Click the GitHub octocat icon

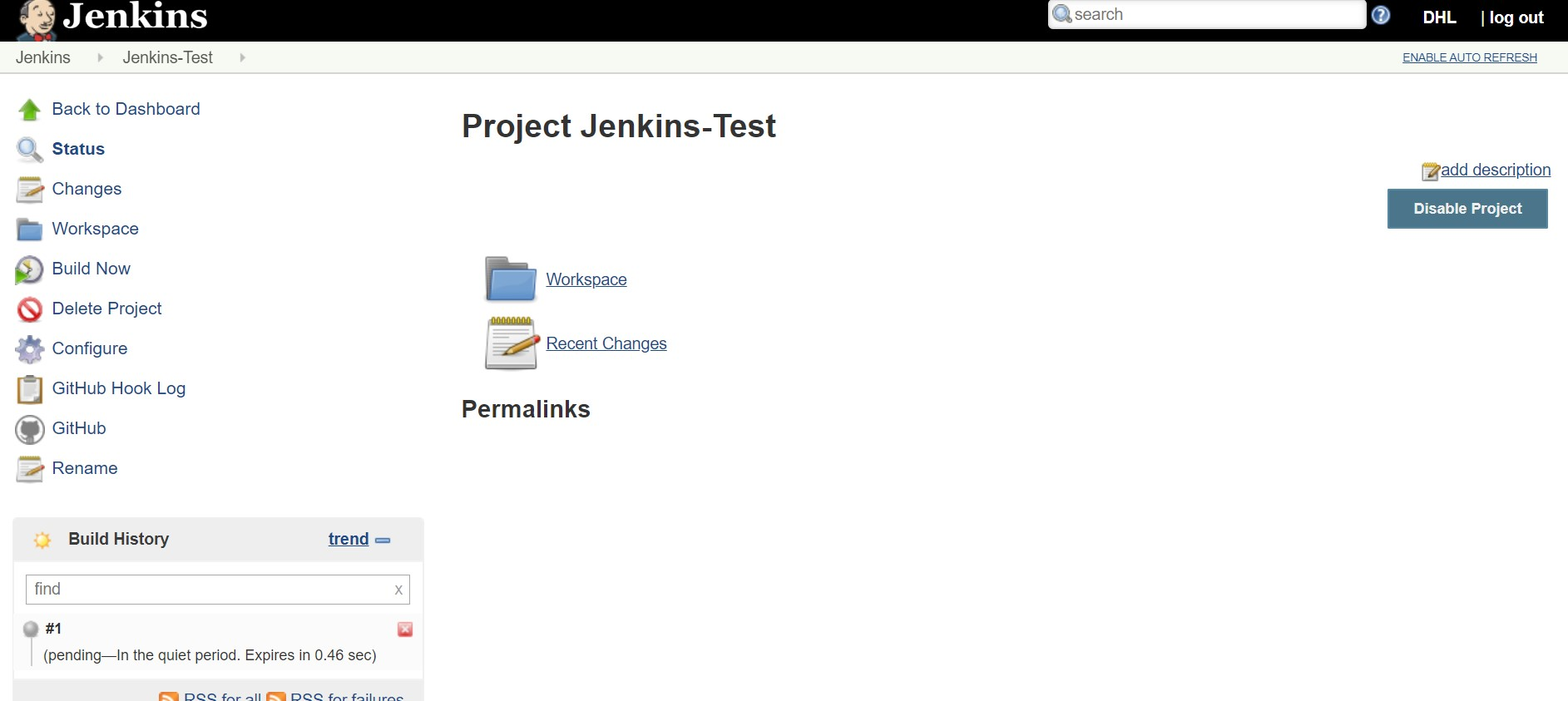(x=30, y=429)
